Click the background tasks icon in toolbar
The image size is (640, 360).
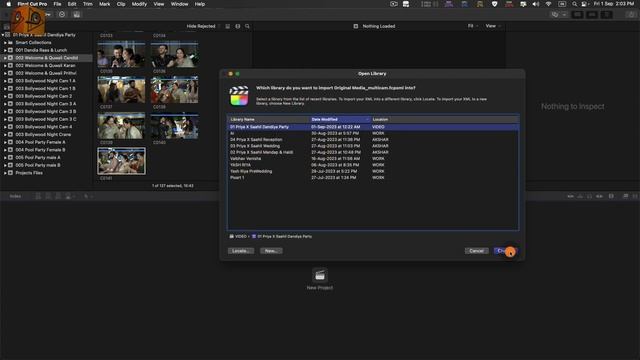pyautogui.click(x=62, y=14)
